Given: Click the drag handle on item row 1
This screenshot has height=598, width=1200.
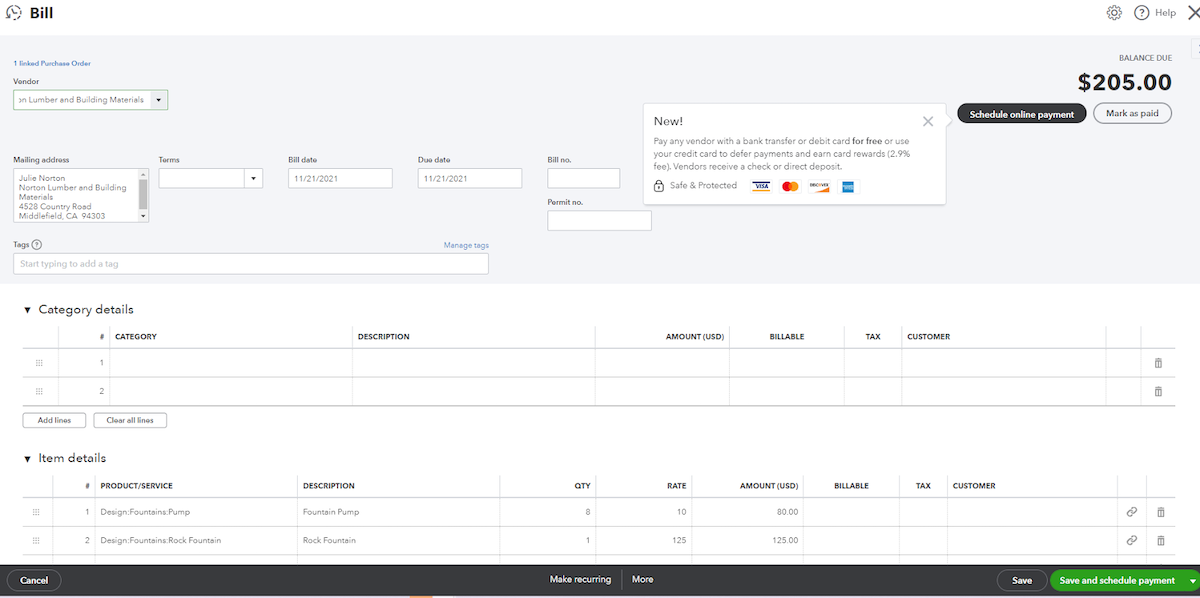Looking at the screenshot, I should [36, 511].
